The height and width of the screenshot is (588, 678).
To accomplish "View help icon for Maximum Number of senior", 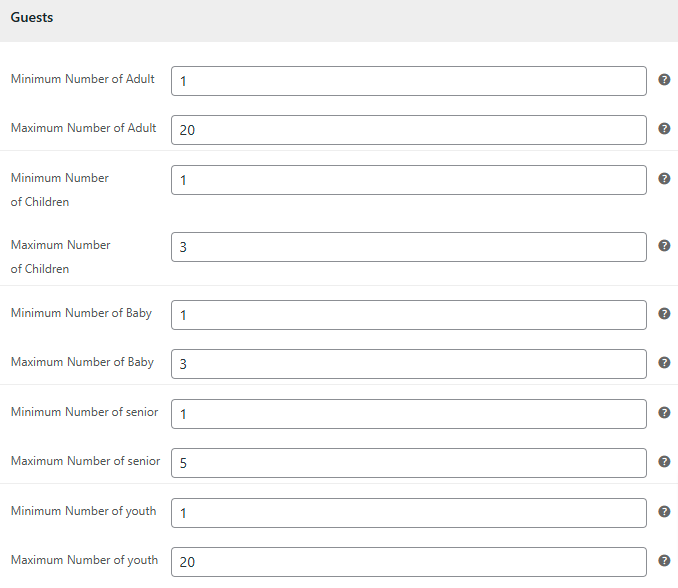I will 664,462.
